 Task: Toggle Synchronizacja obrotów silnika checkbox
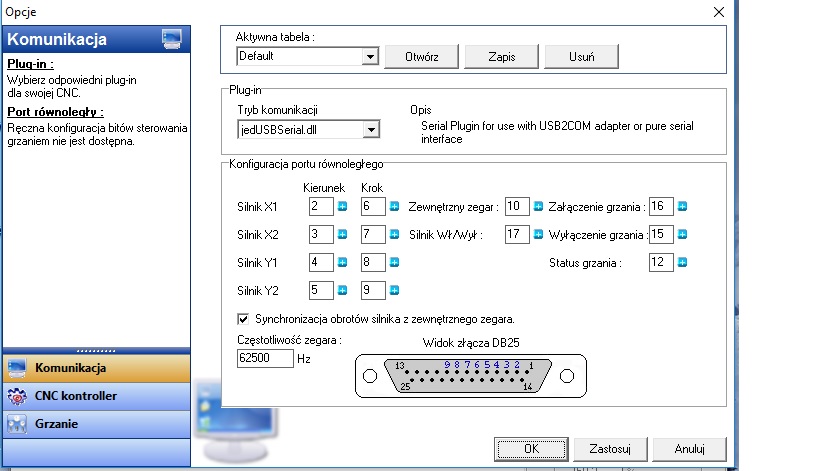243,319
